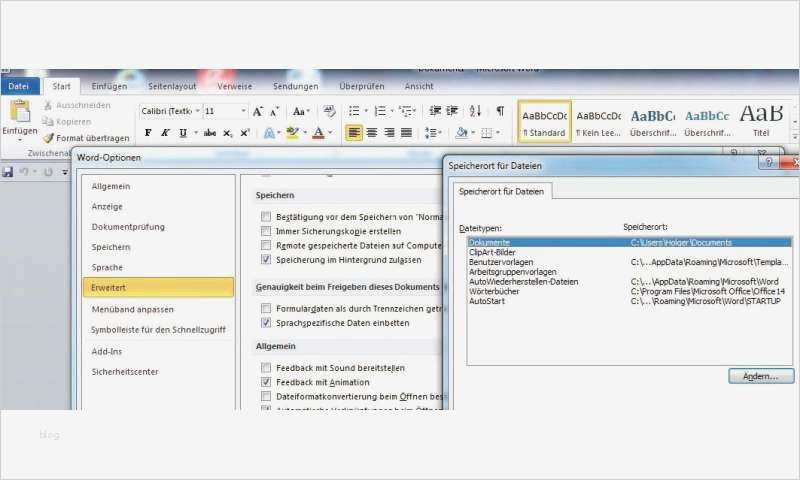
Task: Enable Feedback mit Sound bereitstellen
Action: 266,367
